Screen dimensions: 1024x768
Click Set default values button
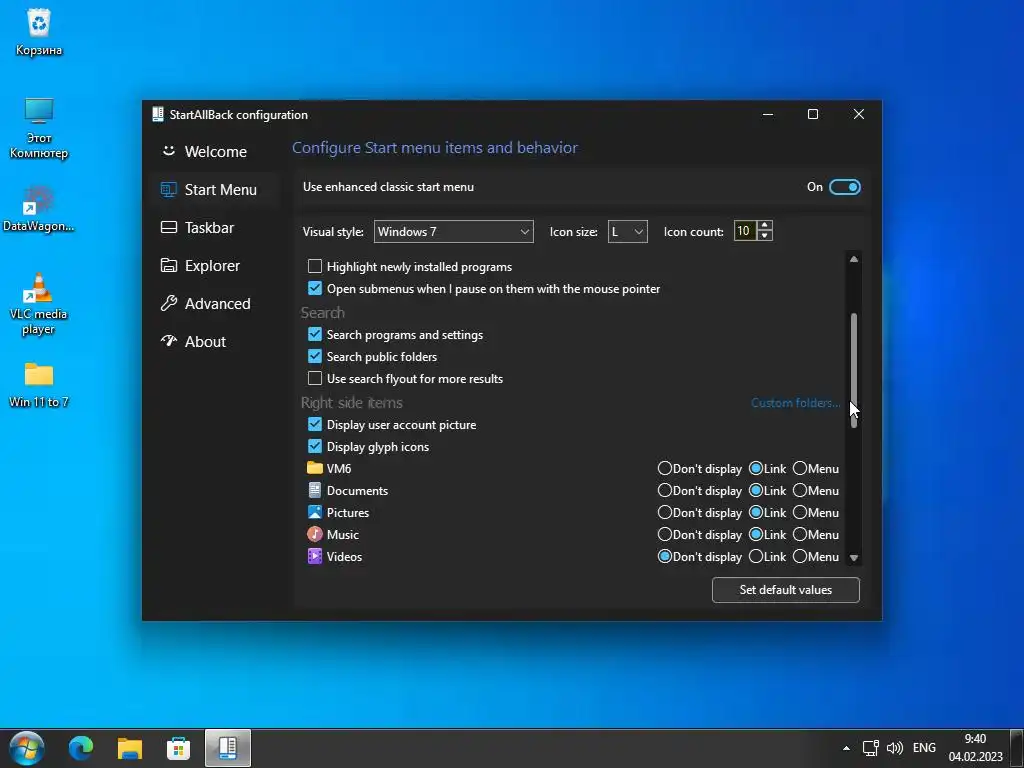pyautogui.click(x=786, y=590)
